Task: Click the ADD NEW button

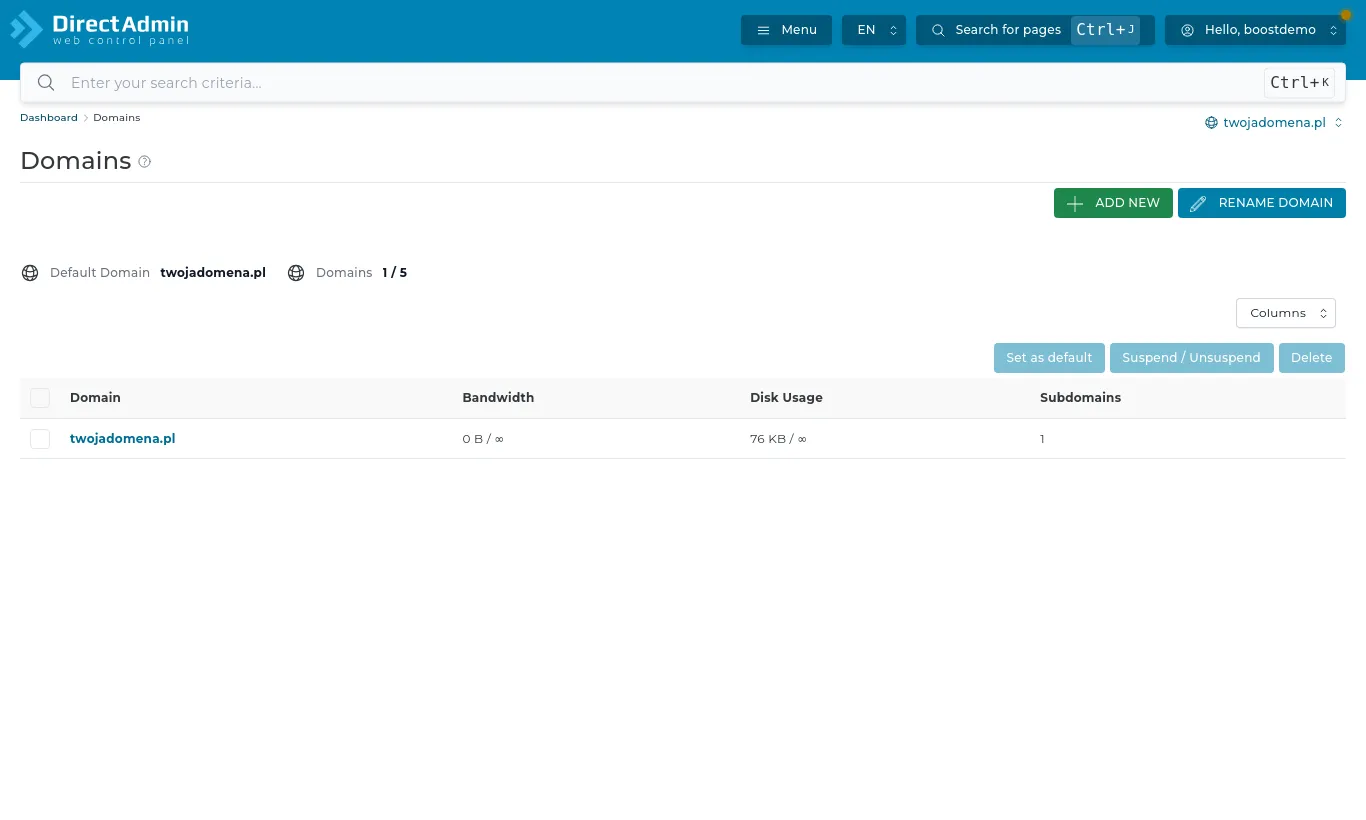Action: pyautogui.click(x=1113, y=203)
